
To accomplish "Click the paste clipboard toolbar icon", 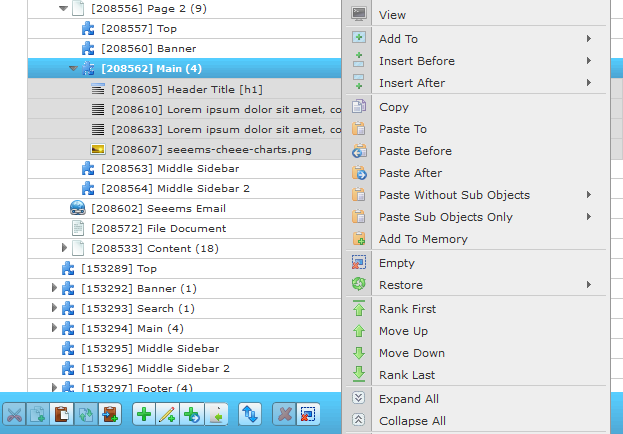I will coord(62,415).
